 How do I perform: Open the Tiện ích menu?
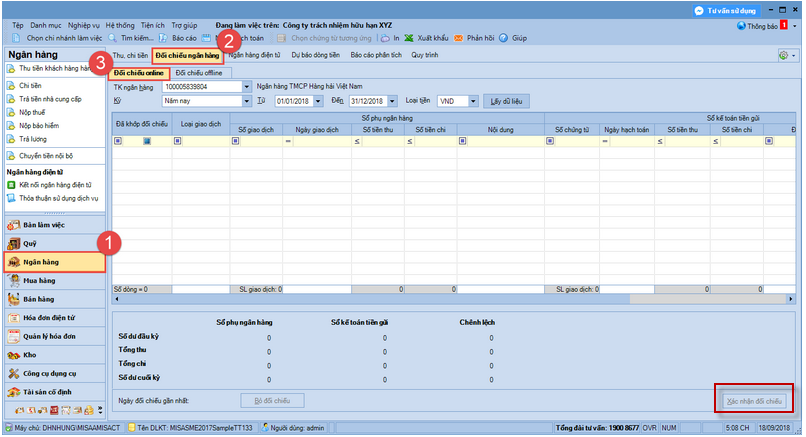[x=153, y=25]
